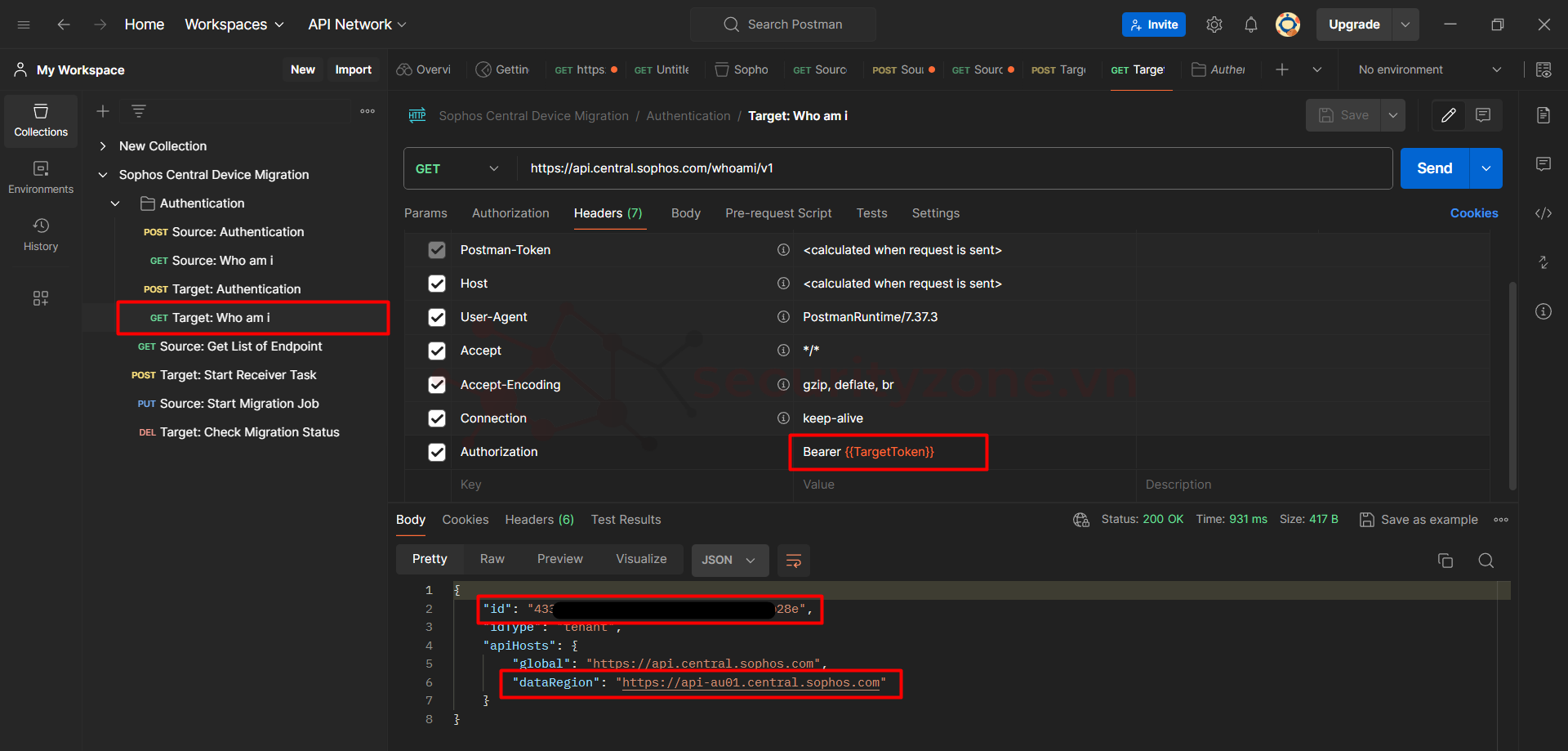Open the comments icon near Save

1483,115
